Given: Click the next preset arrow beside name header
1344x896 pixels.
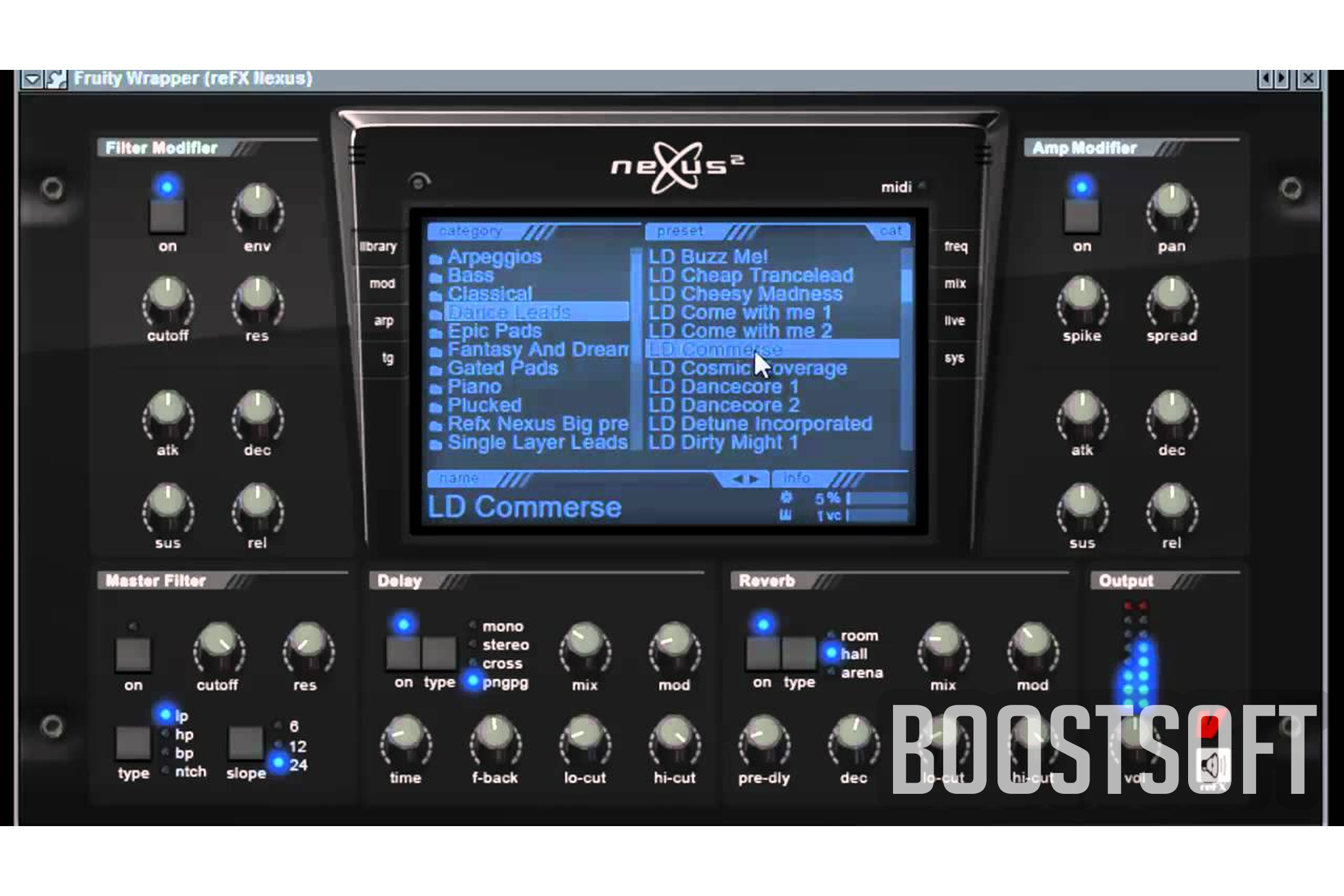Looking at the screenshot, I should [754, 479].
